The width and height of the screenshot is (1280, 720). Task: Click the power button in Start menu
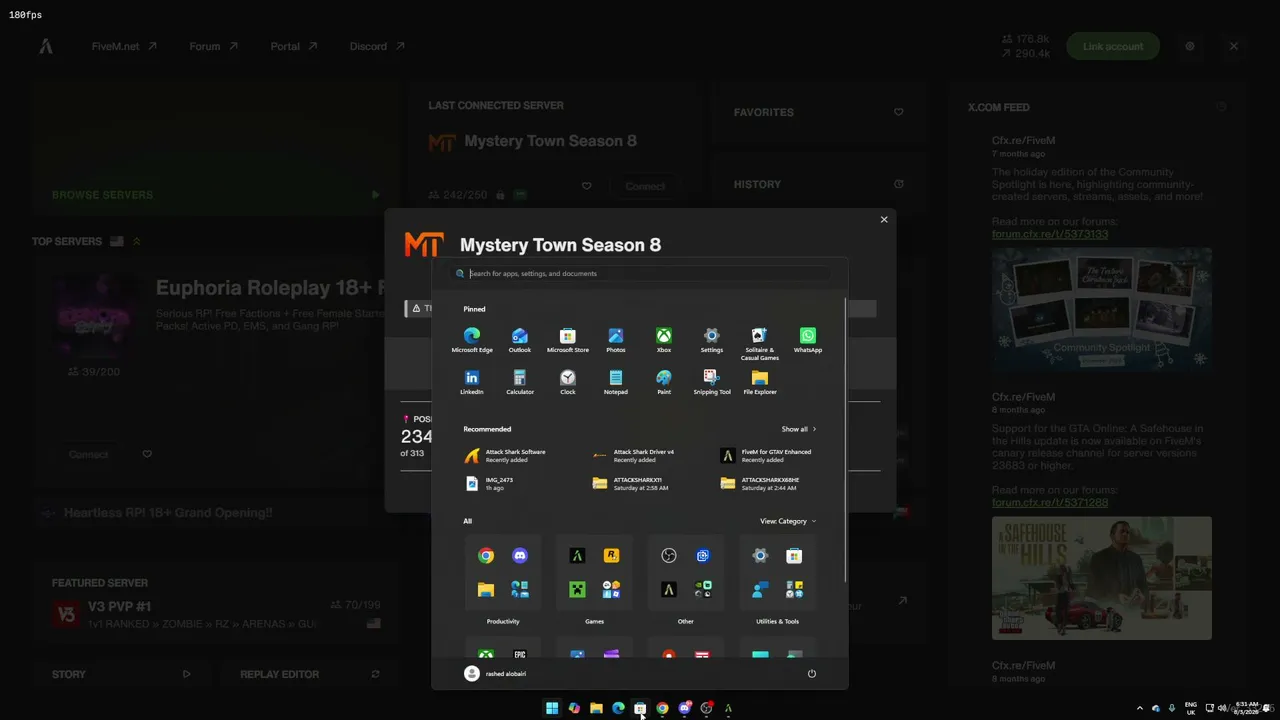click(x=811, y=674)
